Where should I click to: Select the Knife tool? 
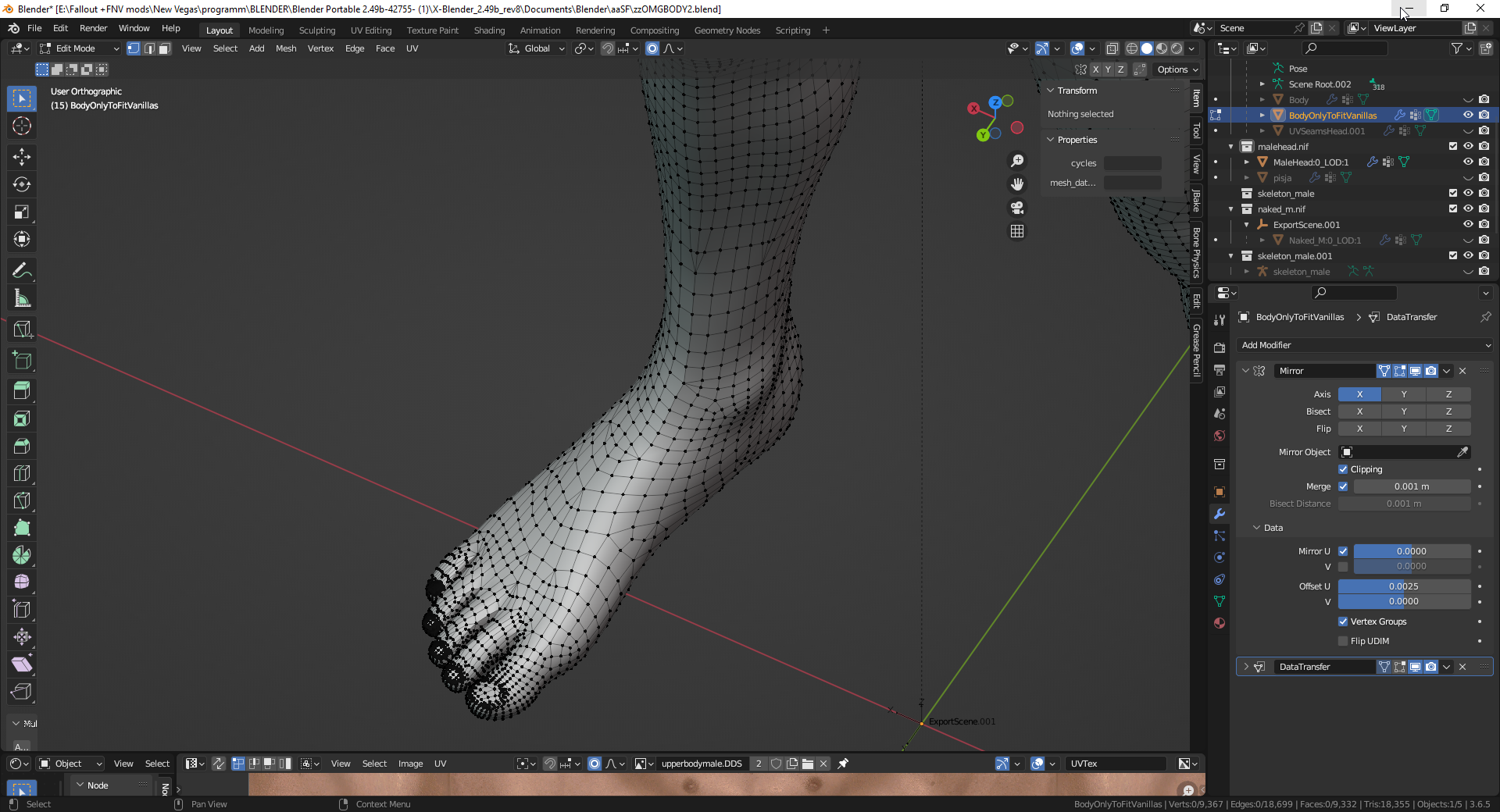coord(22,500)
